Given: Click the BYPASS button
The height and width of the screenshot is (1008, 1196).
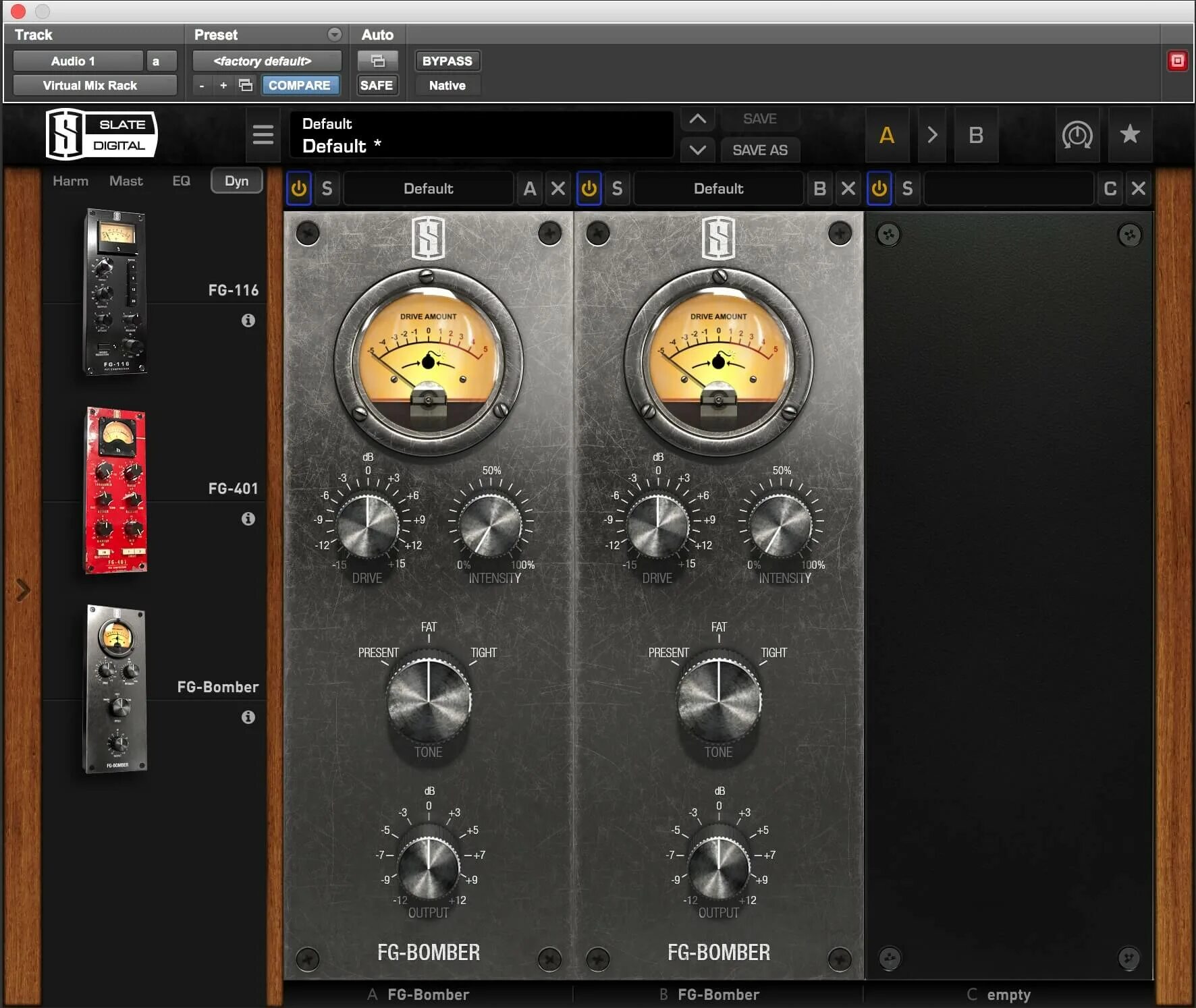Looking at the screenshot, I should click(447, 61).
